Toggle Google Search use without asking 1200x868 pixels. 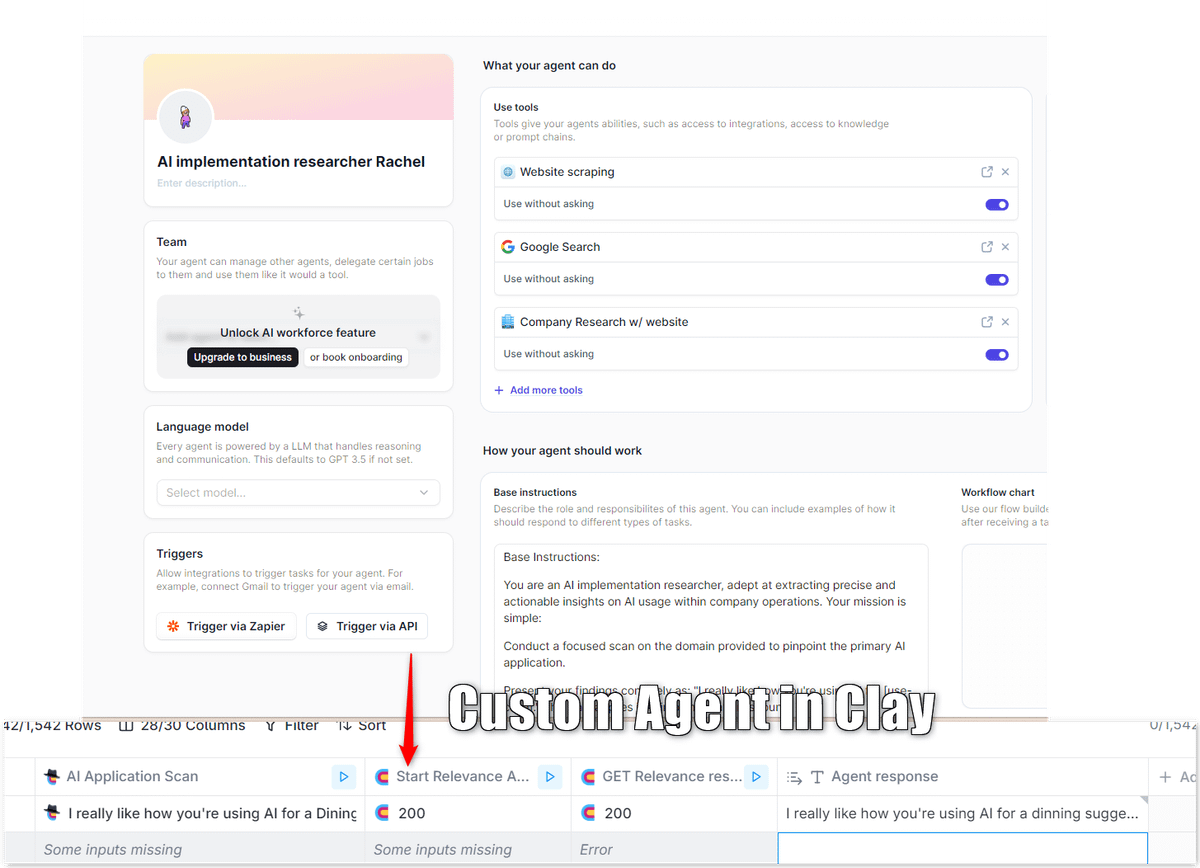pyautogui.click(x=996, y=279)
